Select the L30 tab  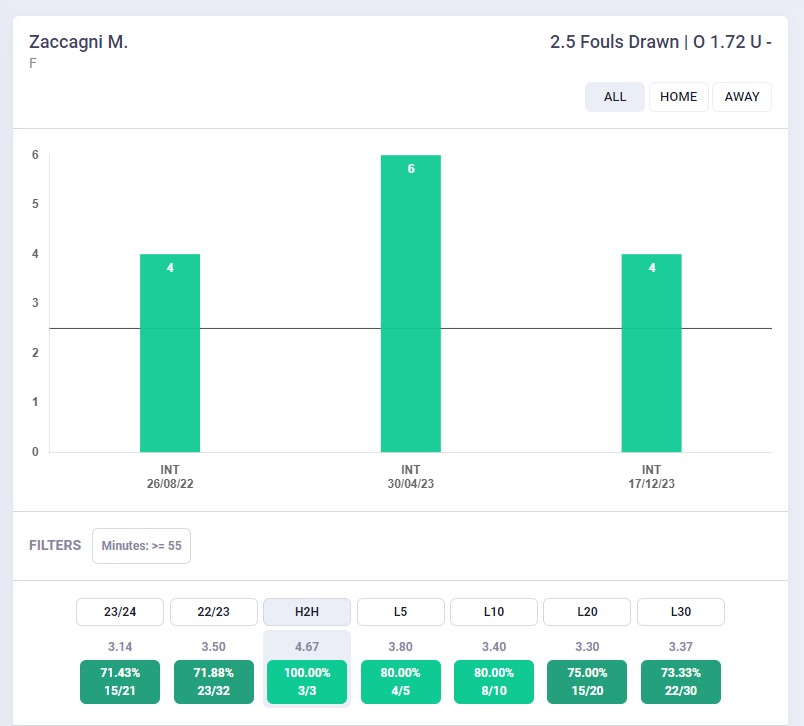click(681, 612)
